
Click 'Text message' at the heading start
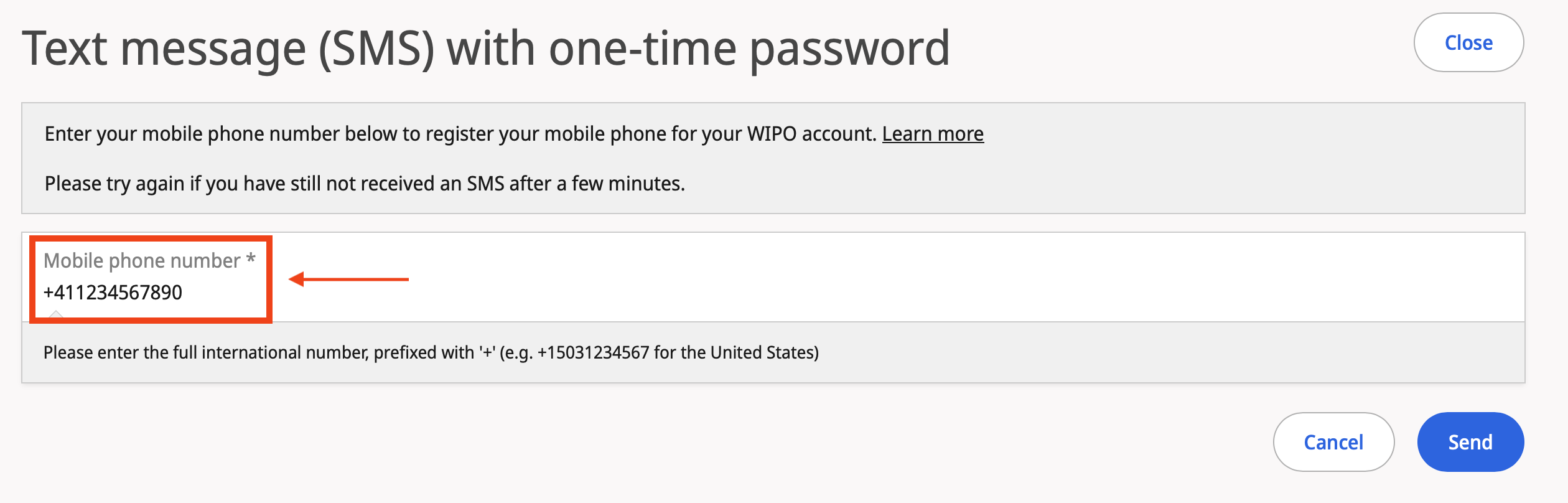click(x=164, y=49)
